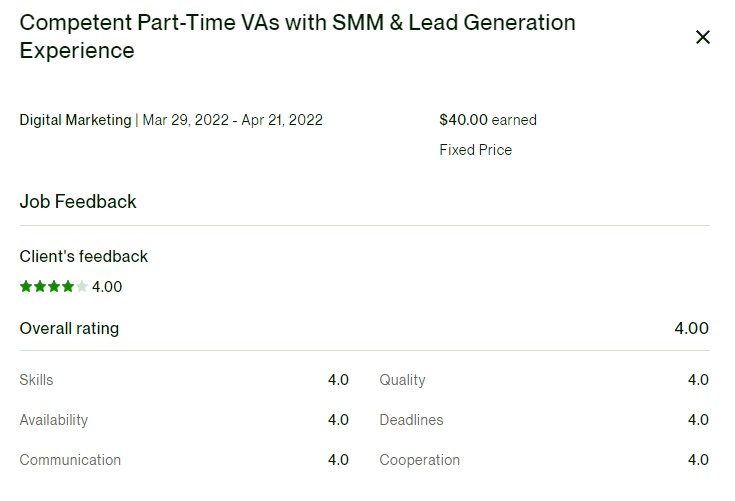Click the Cooperation rating label

(420, 460)
